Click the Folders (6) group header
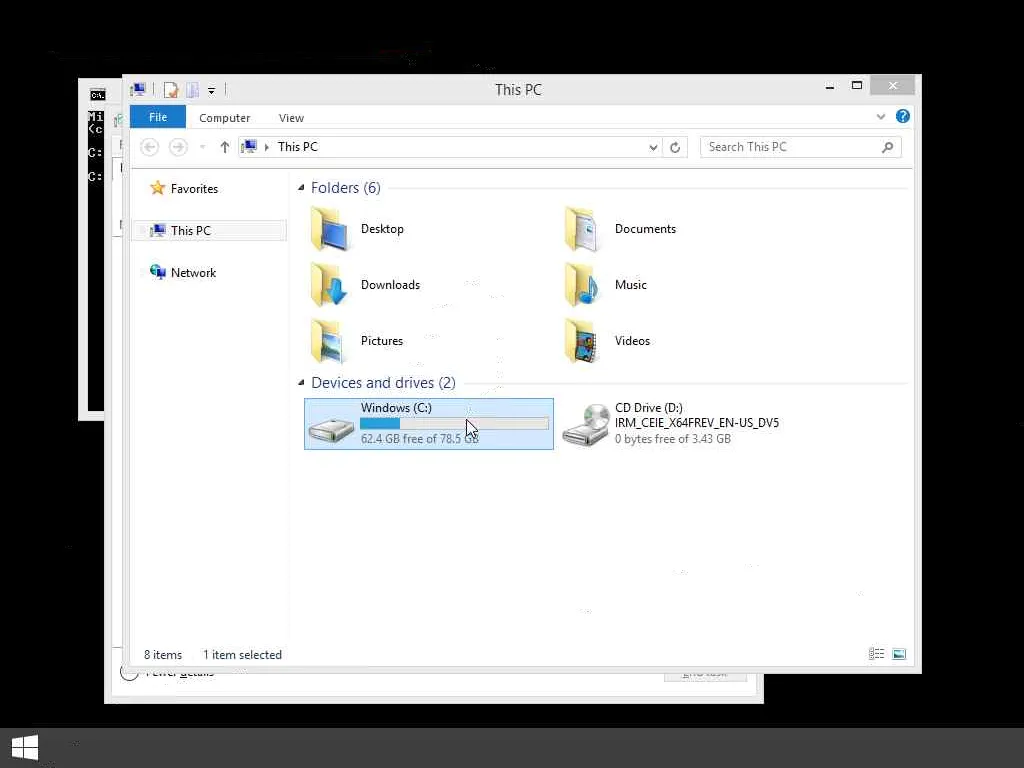Screen dimensions: 1024x768 (345, 188)
